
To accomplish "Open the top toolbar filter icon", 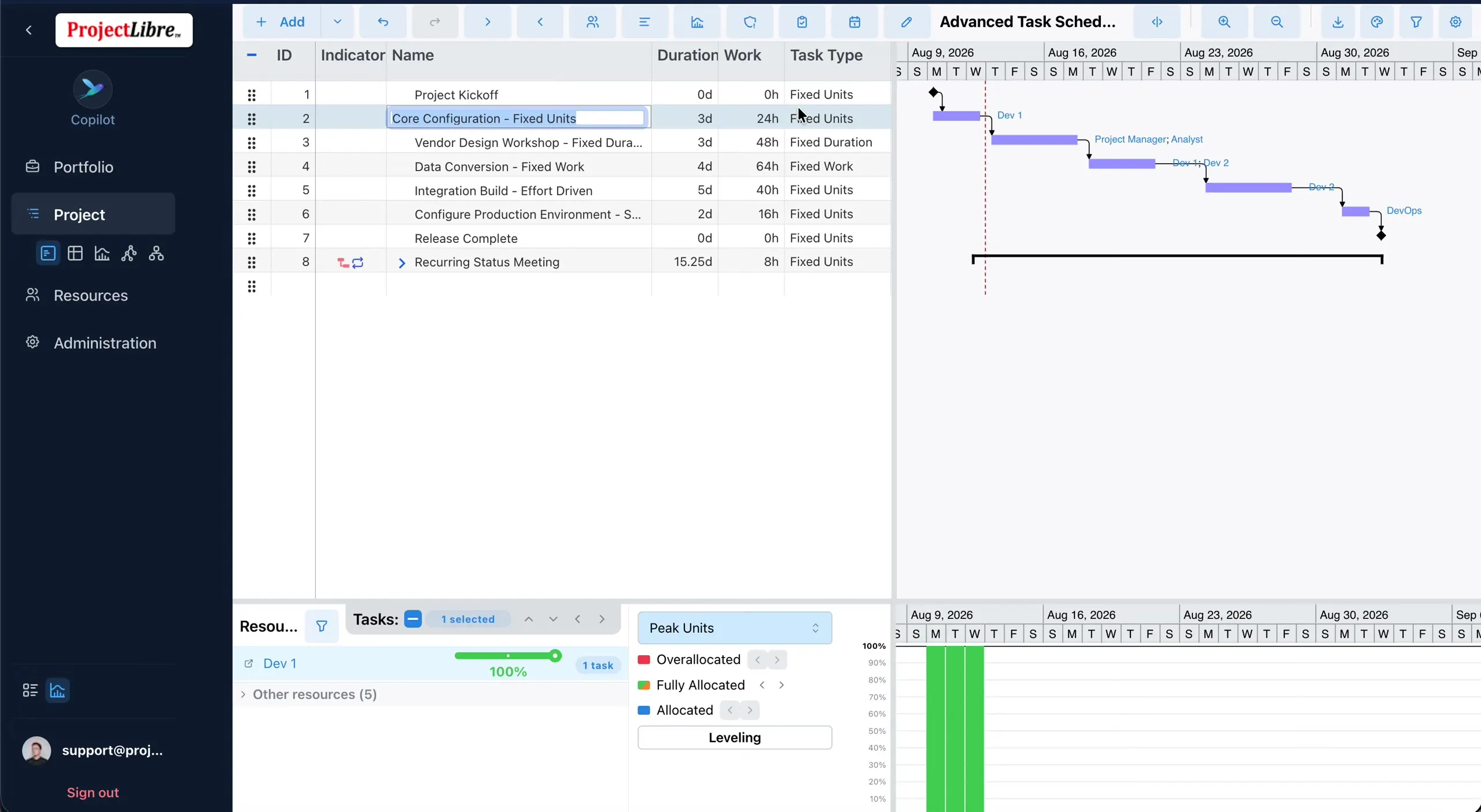I will (1416, 22).
